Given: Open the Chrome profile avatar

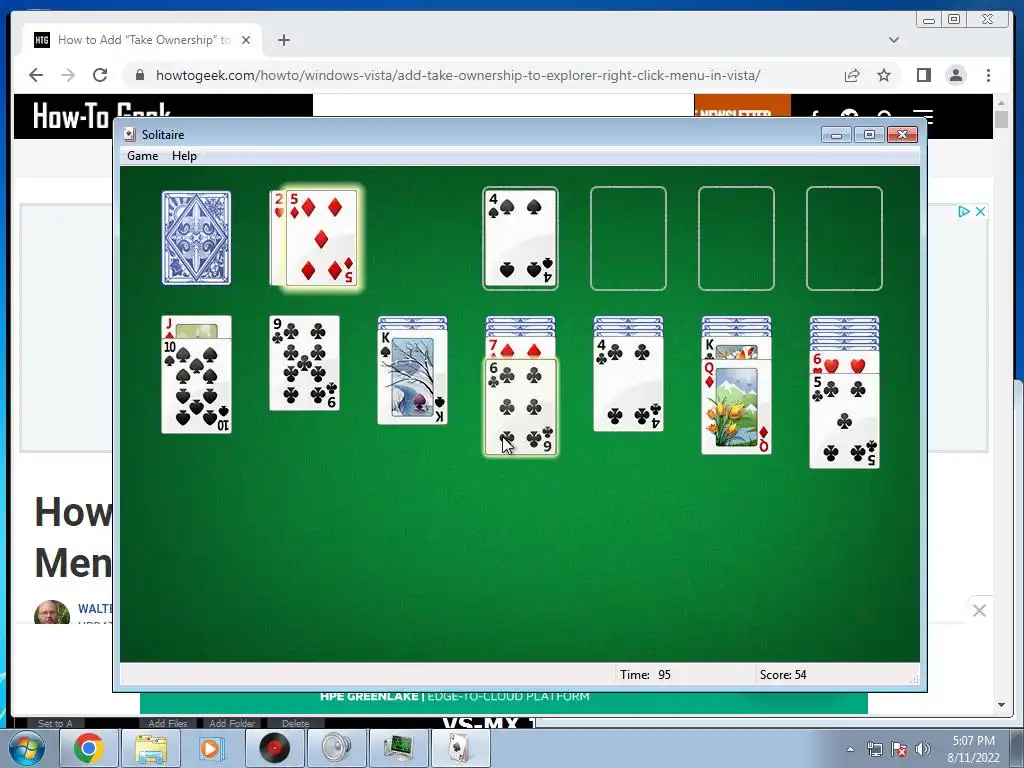Looking at the screenshot, I should pyautogui.click(x=956, y=75).
